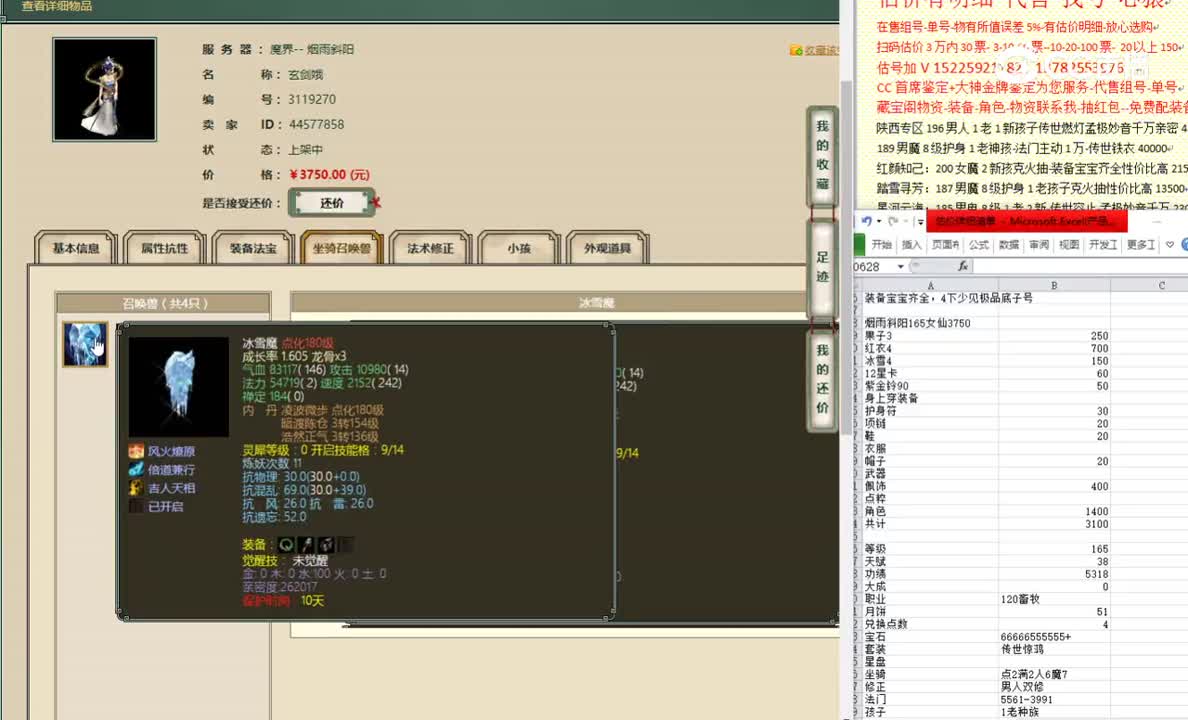Click the 还价 bargain button

pyautogui.click(x=331, y=203)
